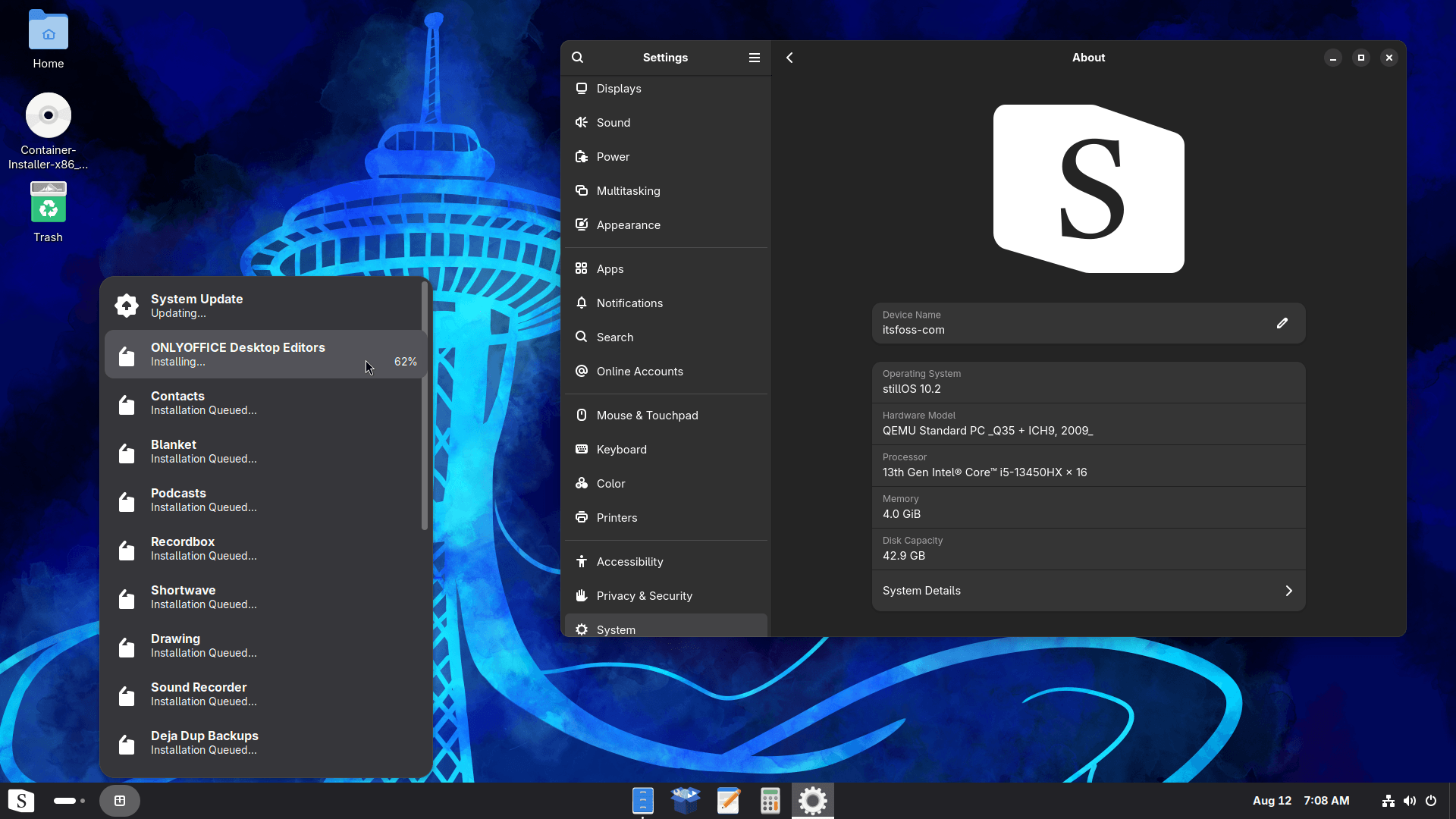Open Displays settings
Screen dimensions: 1456x819
pyautogui.click(x=666, y=89)
